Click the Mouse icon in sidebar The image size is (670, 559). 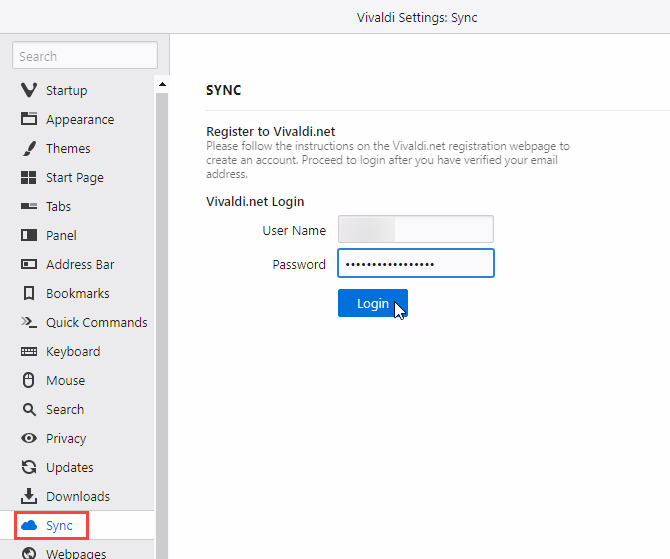29,380
